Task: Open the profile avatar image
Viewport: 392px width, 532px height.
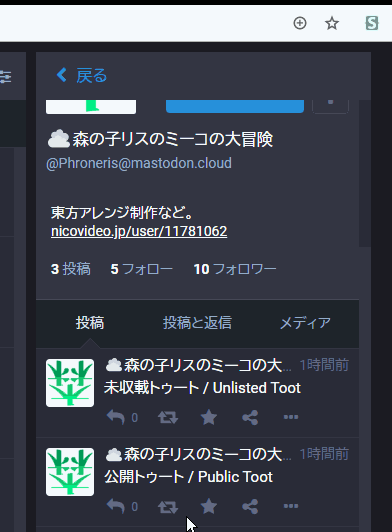Action: (91, 107)
